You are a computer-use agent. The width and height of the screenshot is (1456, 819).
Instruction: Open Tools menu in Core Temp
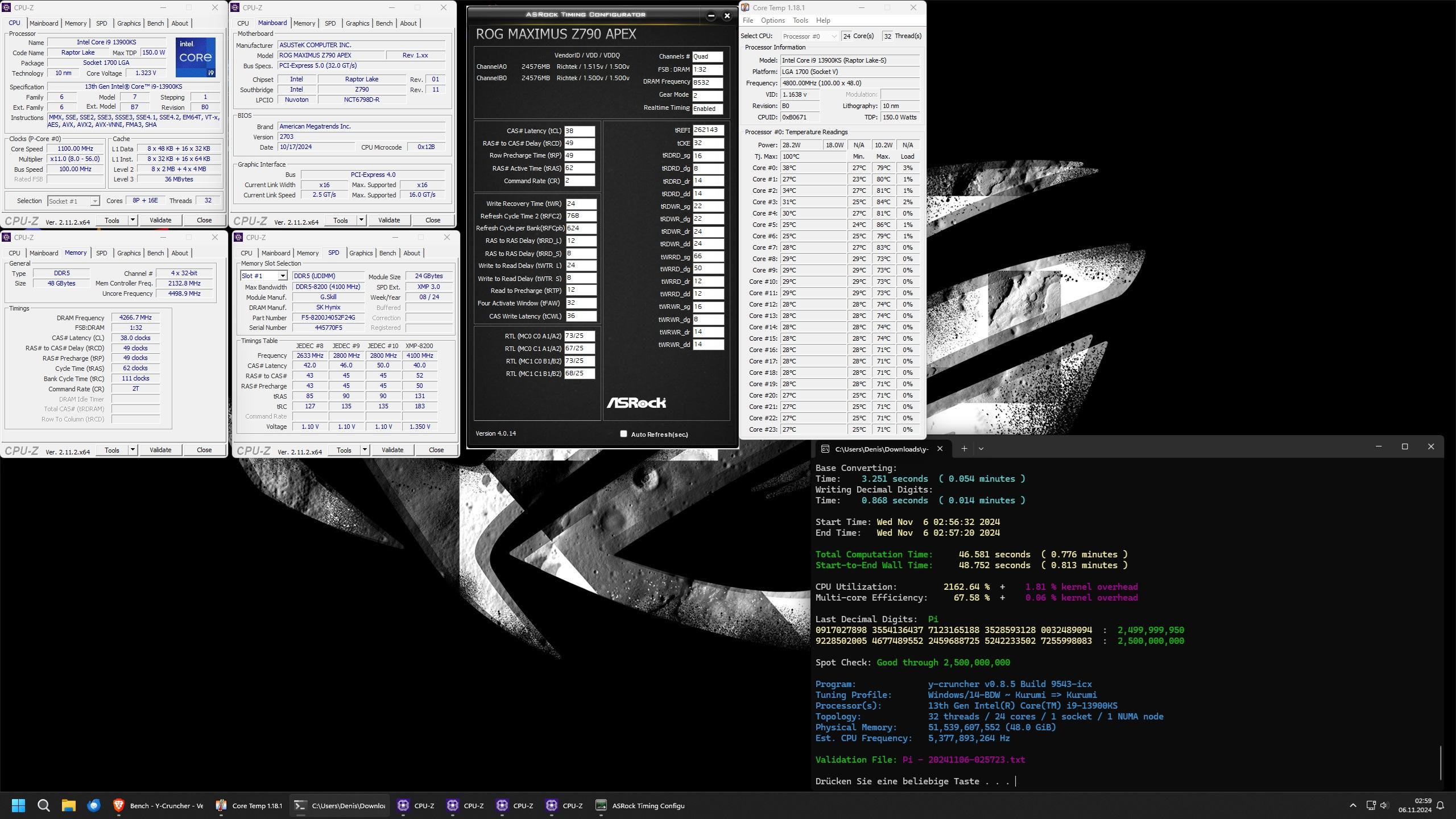pyautogui.click(x=800, y=20)
